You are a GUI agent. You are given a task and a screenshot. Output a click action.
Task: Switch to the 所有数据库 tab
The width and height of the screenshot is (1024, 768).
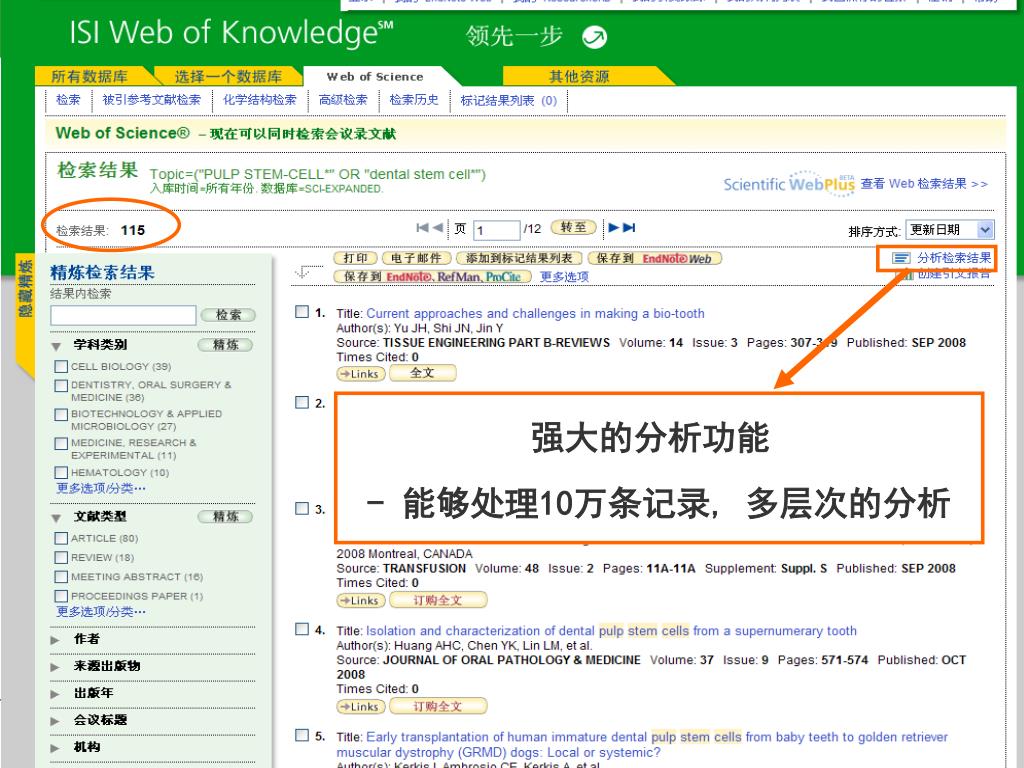point(91,76)
